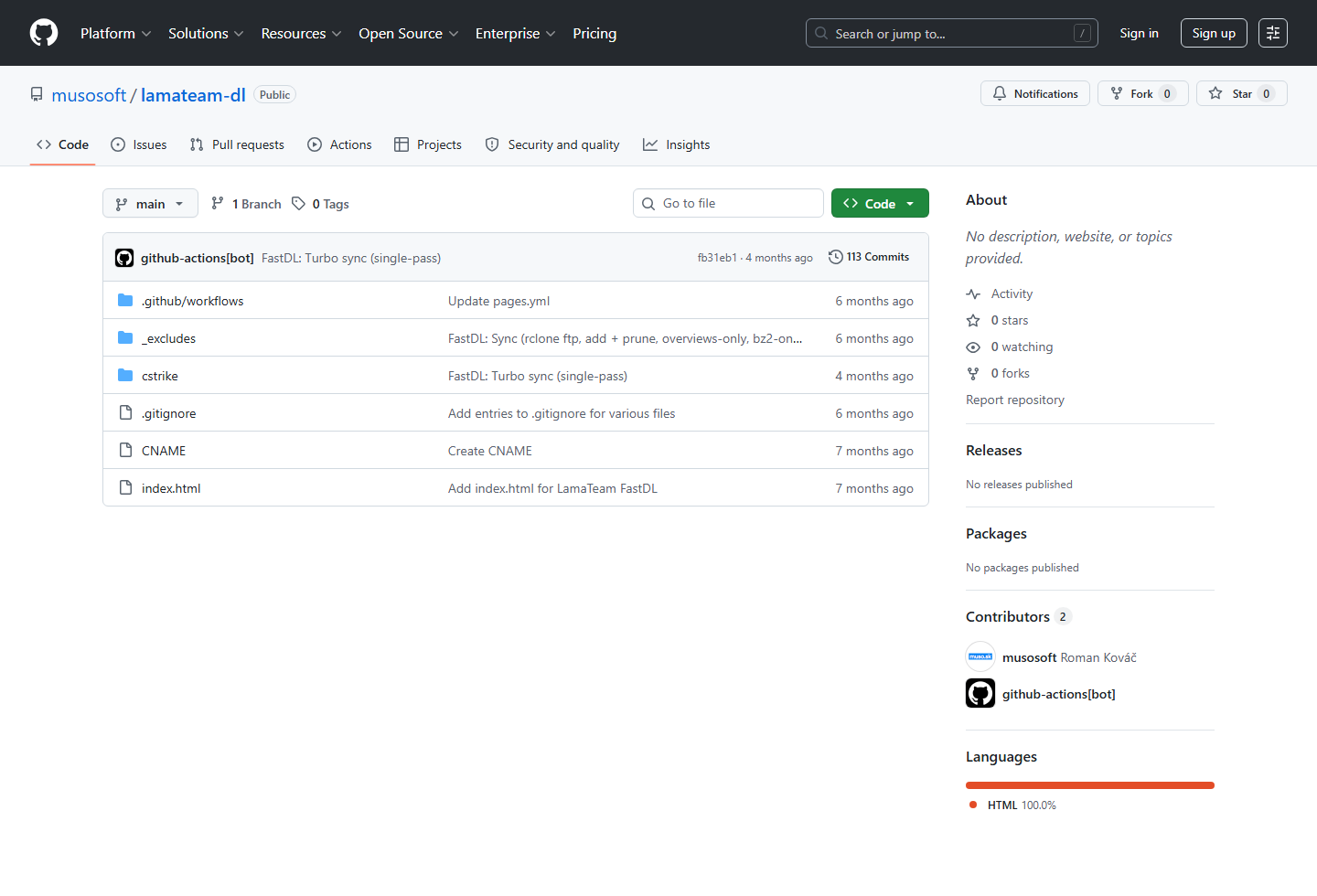Open Add index.html for LamaTeam FastDL commit

click(x=552, y=488)
